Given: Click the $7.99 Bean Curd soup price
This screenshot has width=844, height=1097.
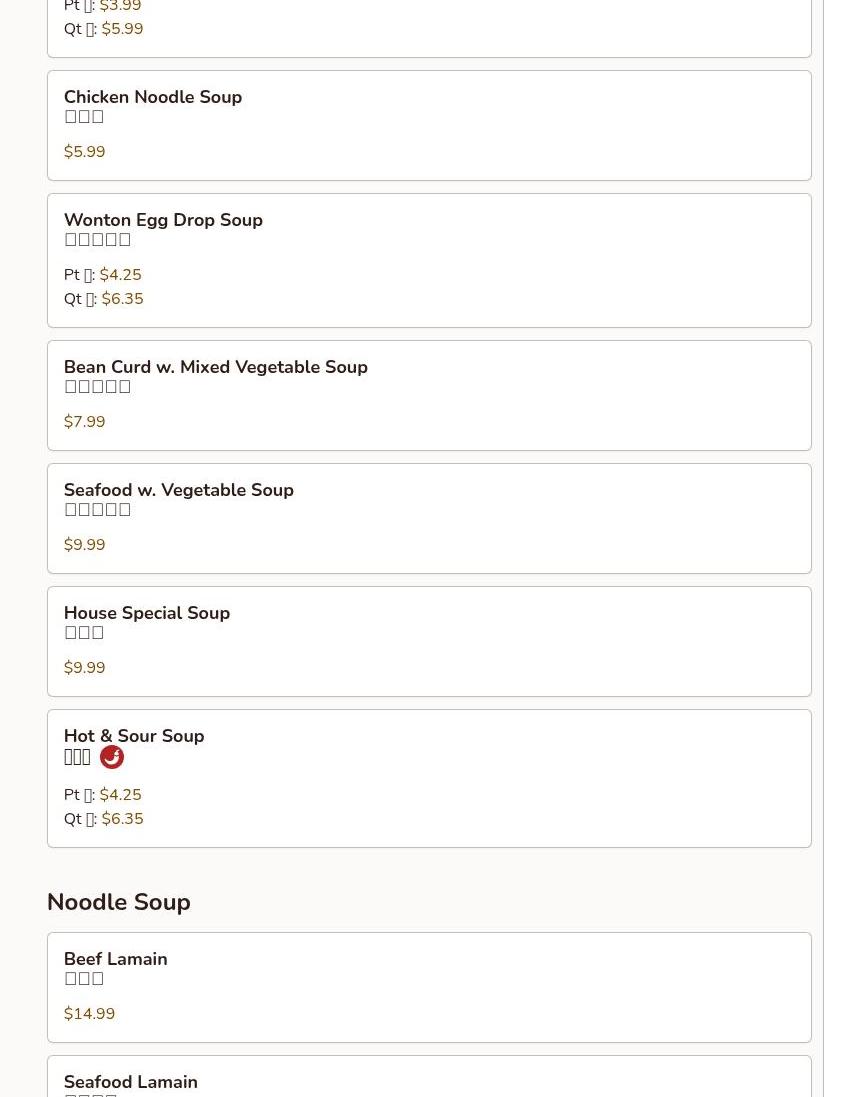Looking at the screenshot, I should coord(84,422).
